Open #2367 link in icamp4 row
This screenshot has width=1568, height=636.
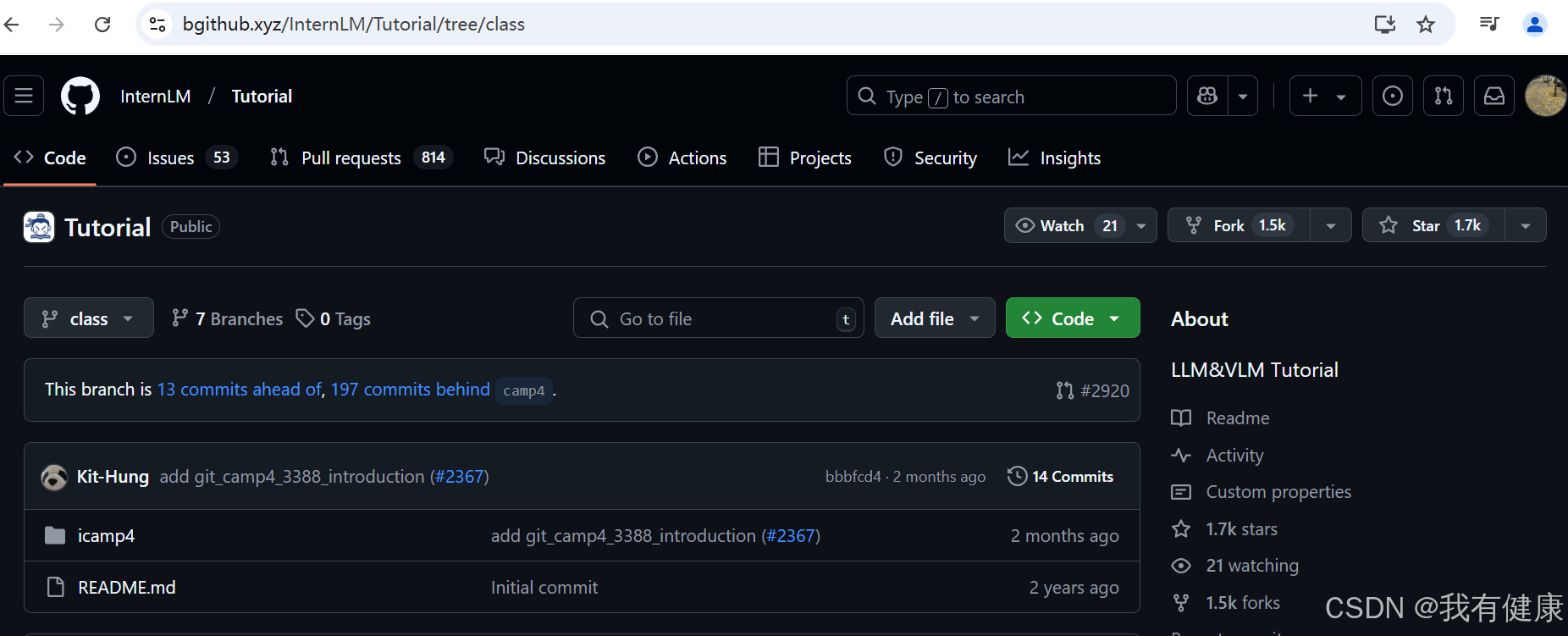791,536
